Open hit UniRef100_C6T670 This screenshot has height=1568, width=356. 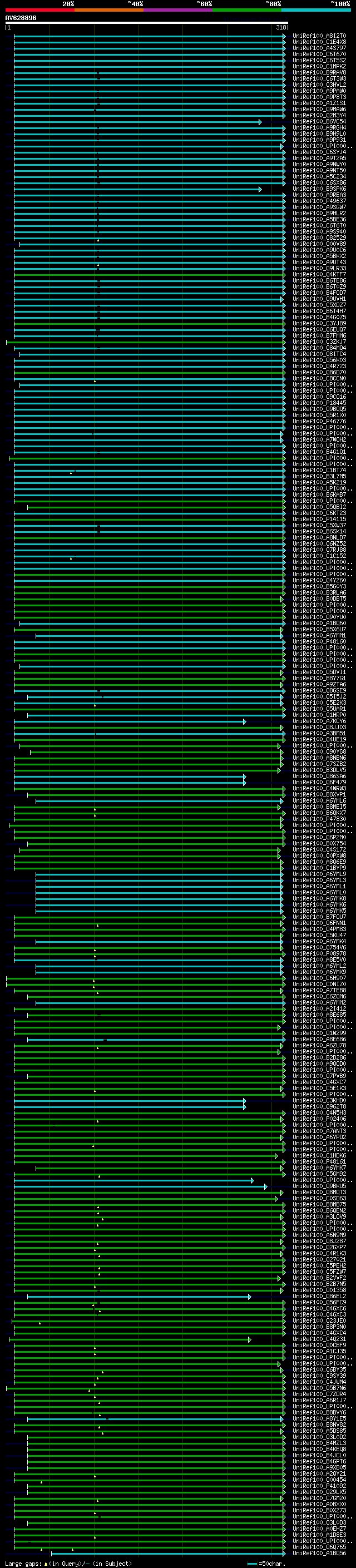pyautogui.click(x=319, y=54)
